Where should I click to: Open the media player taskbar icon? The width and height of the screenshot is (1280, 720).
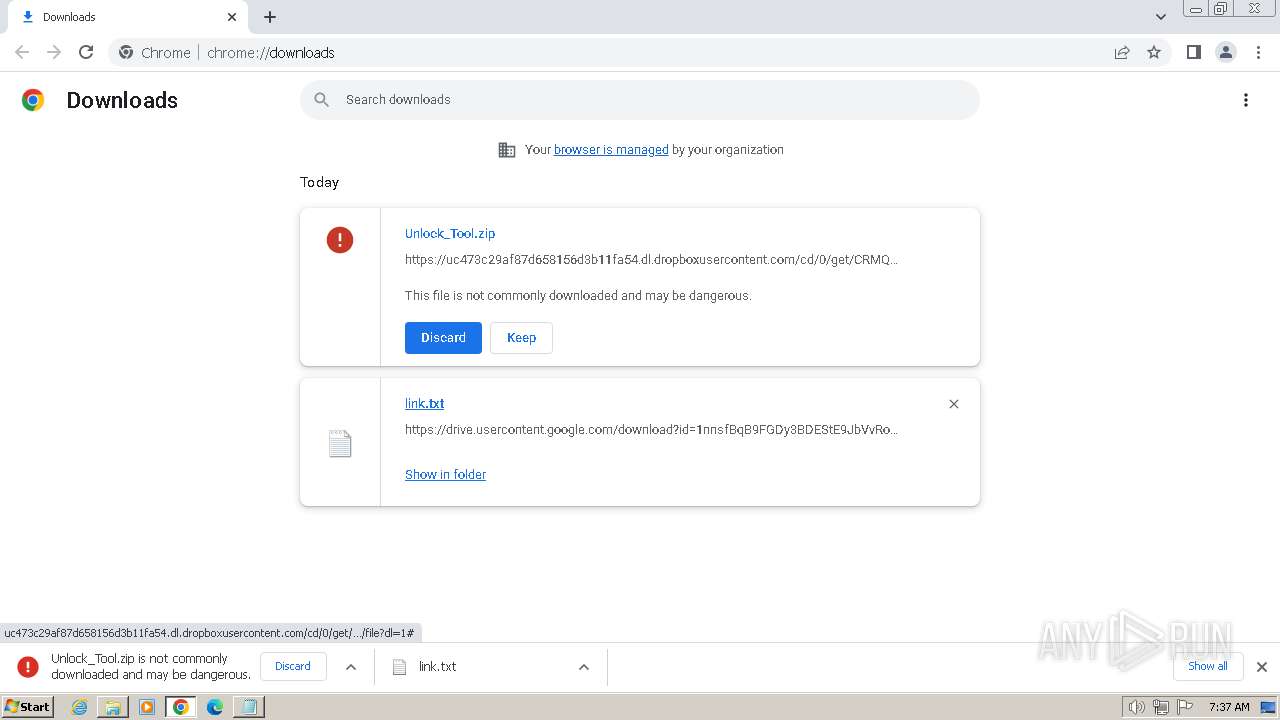(147, 707)
